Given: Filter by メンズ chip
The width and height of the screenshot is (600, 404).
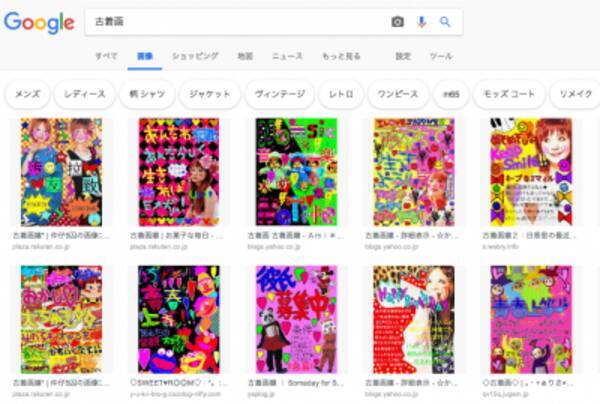Looking at the screenshot, I should (x=27, y=94).
